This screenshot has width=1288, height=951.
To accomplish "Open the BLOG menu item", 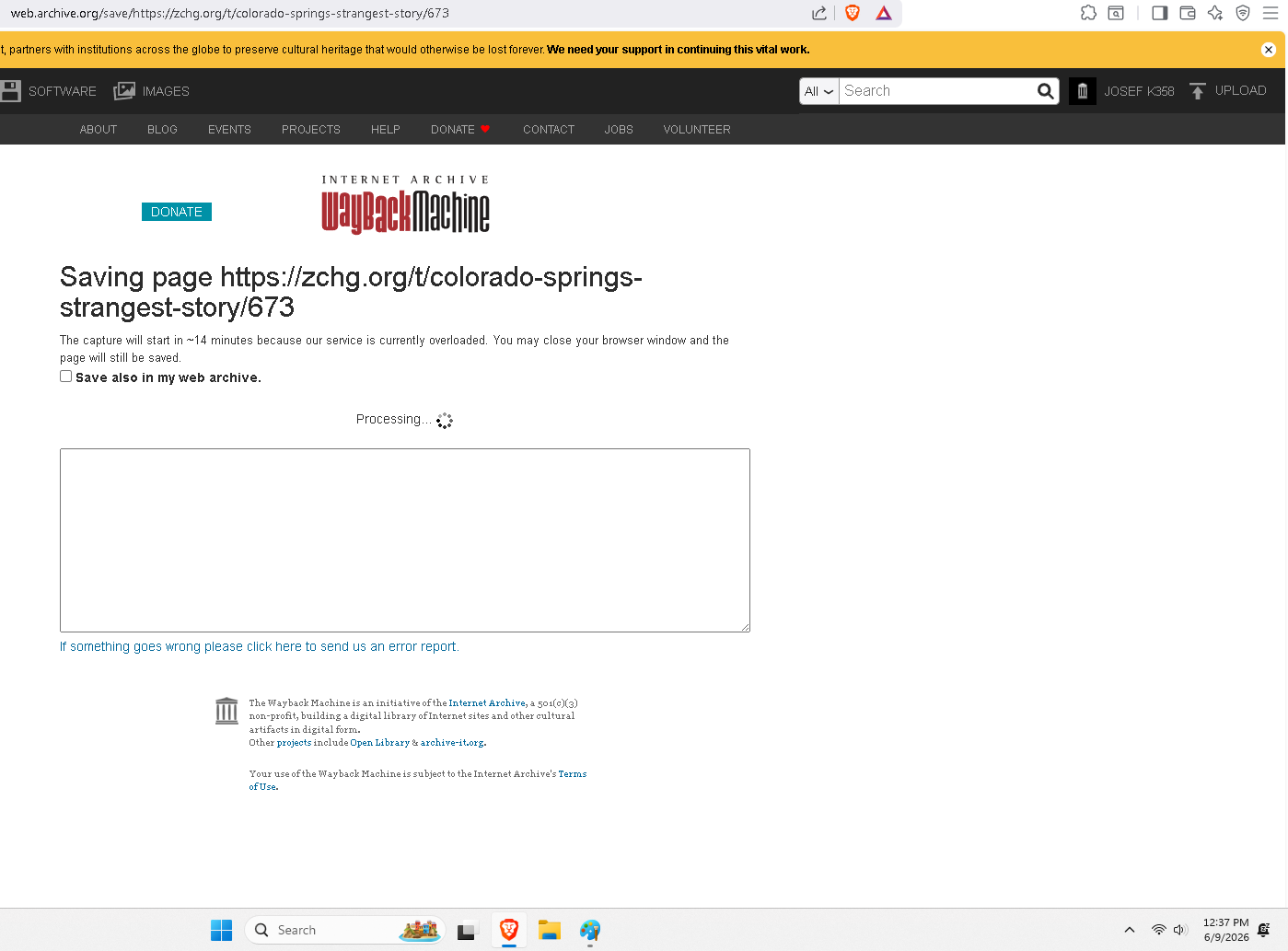I will coord(162,130).
